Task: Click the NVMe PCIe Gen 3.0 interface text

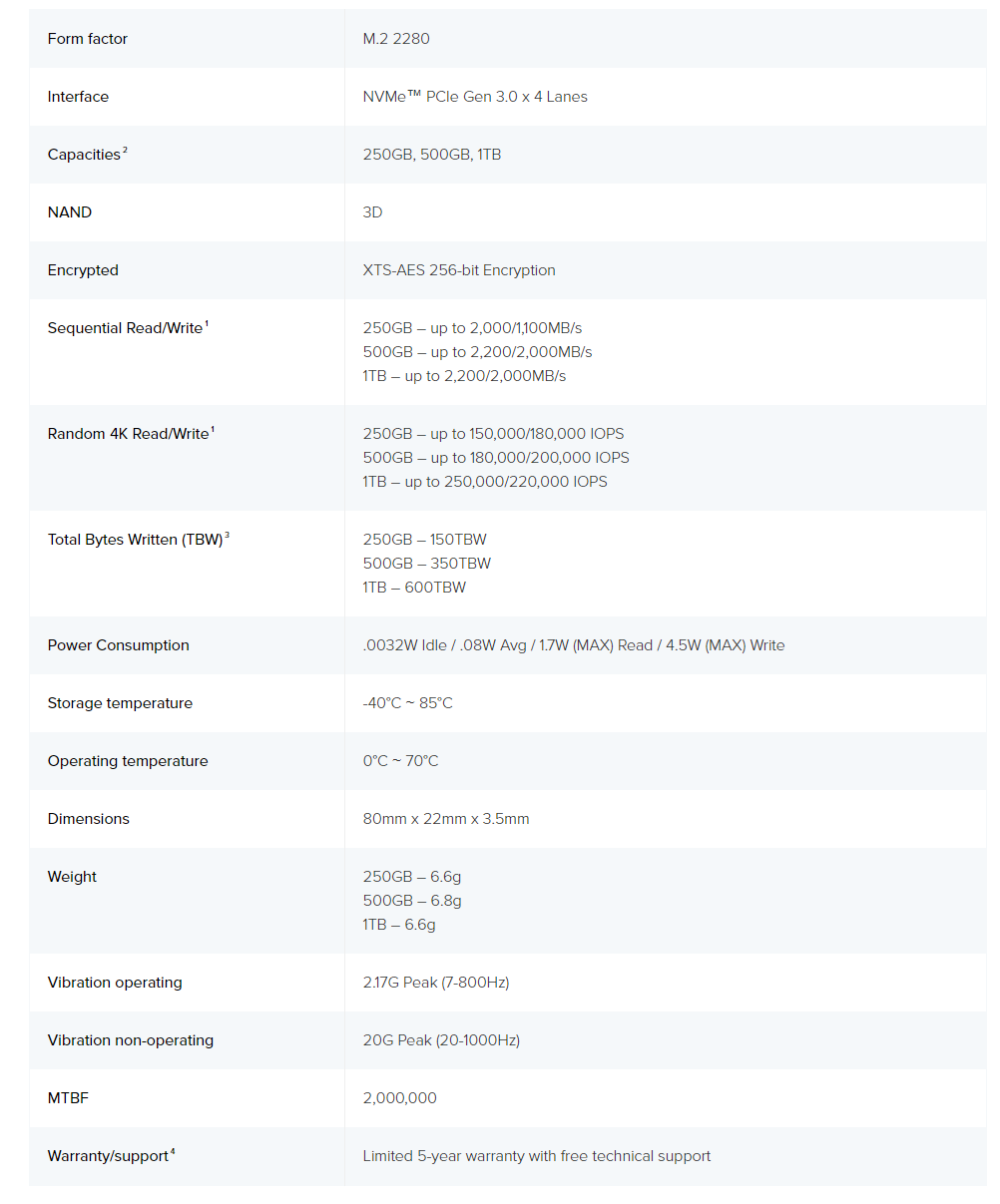Action: pos(475,97)
